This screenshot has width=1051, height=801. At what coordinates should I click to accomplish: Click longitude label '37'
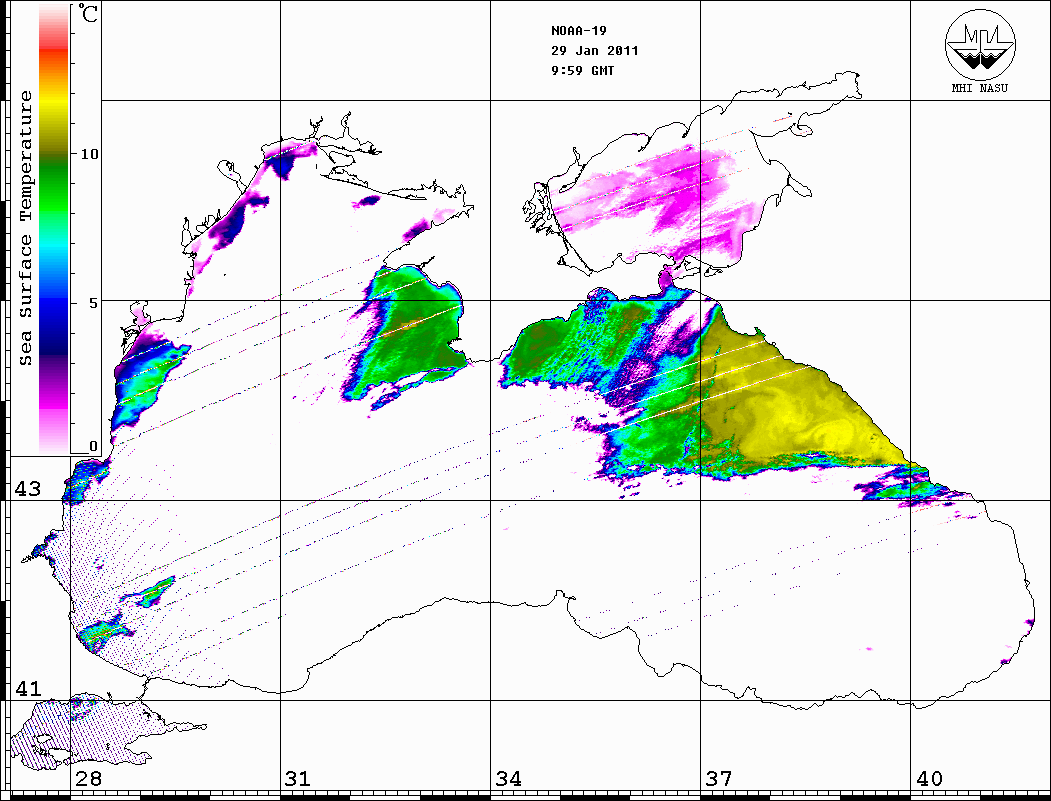click(x=719, y=778)
